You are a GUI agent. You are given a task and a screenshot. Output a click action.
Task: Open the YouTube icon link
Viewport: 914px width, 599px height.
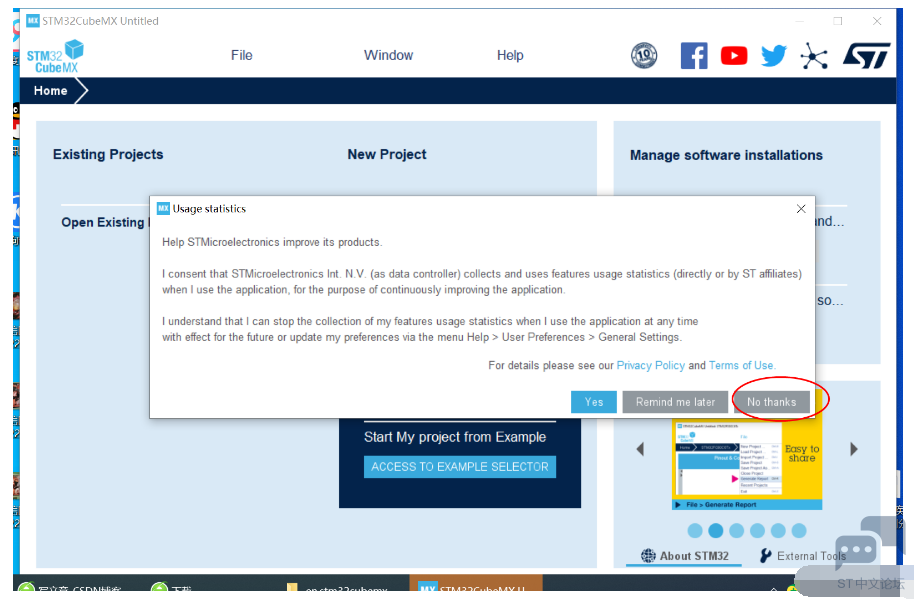[734, 56]
